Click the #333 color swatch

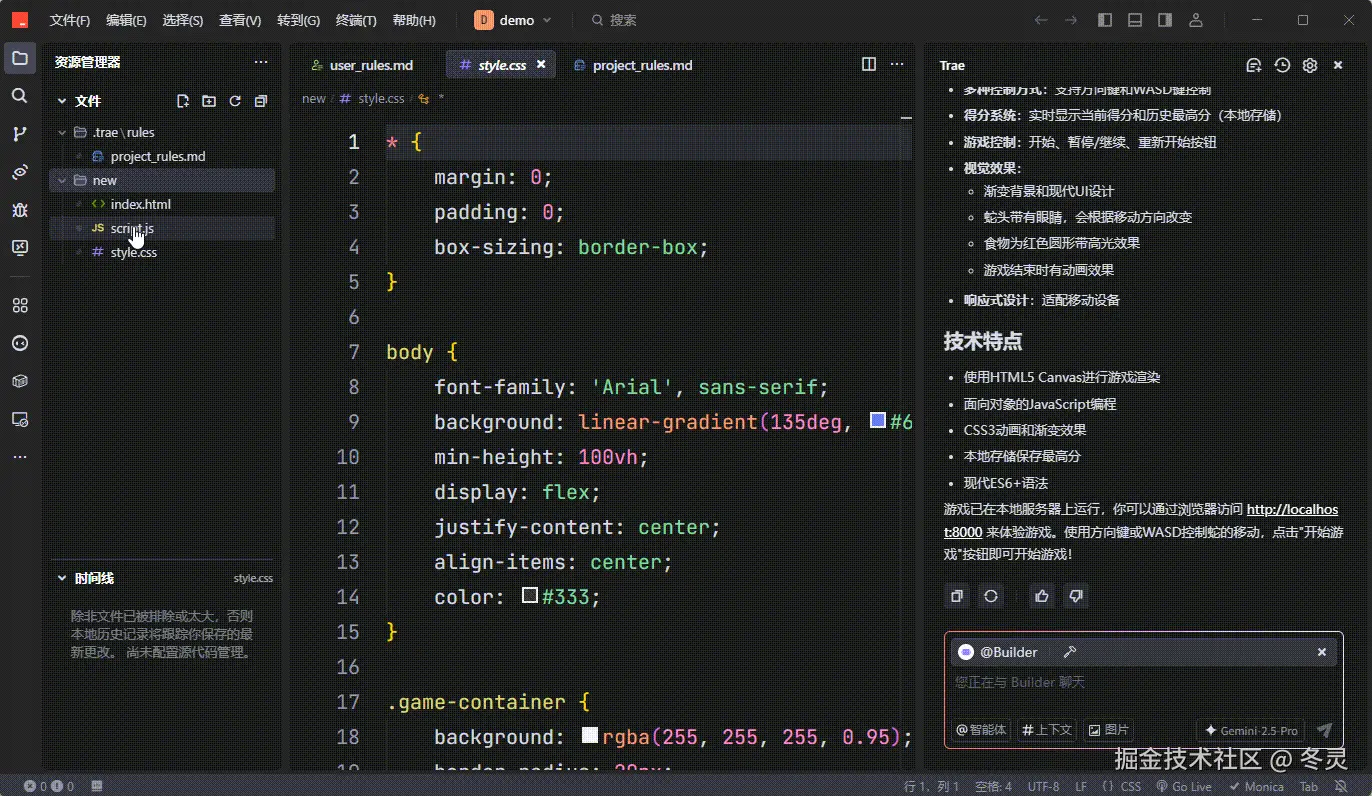pyautogui.click(x=531, y=596)
